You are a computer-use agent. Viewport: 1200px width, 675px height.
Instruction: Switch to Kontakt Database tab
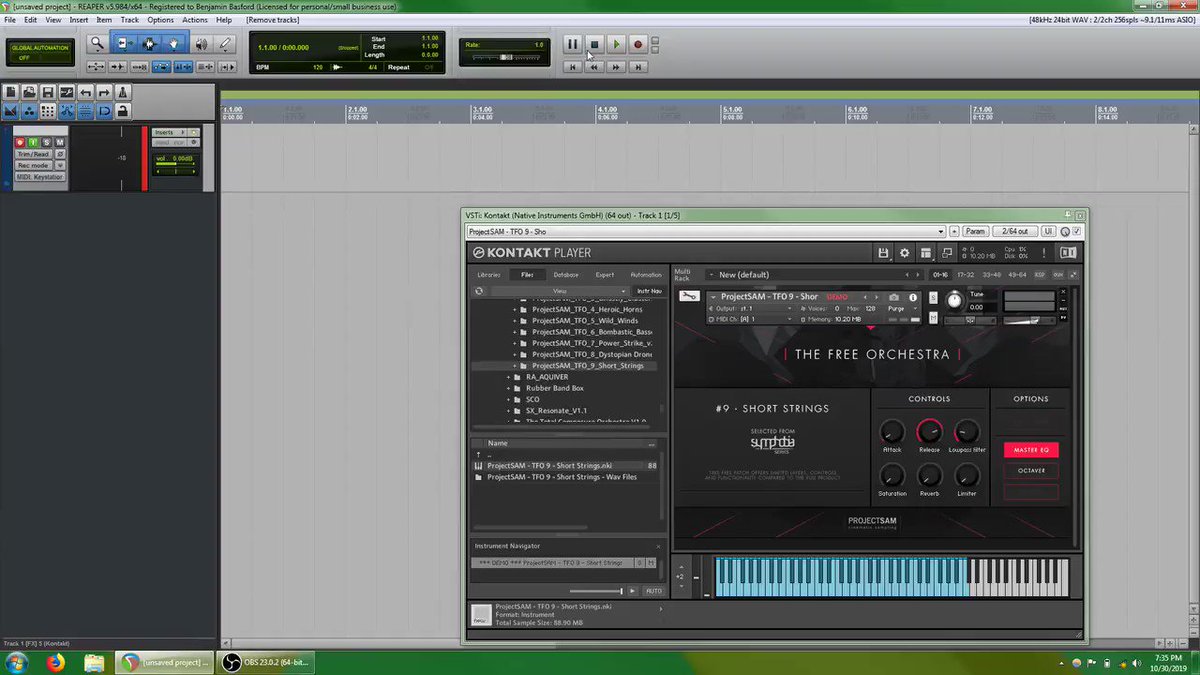coord(566,275)
